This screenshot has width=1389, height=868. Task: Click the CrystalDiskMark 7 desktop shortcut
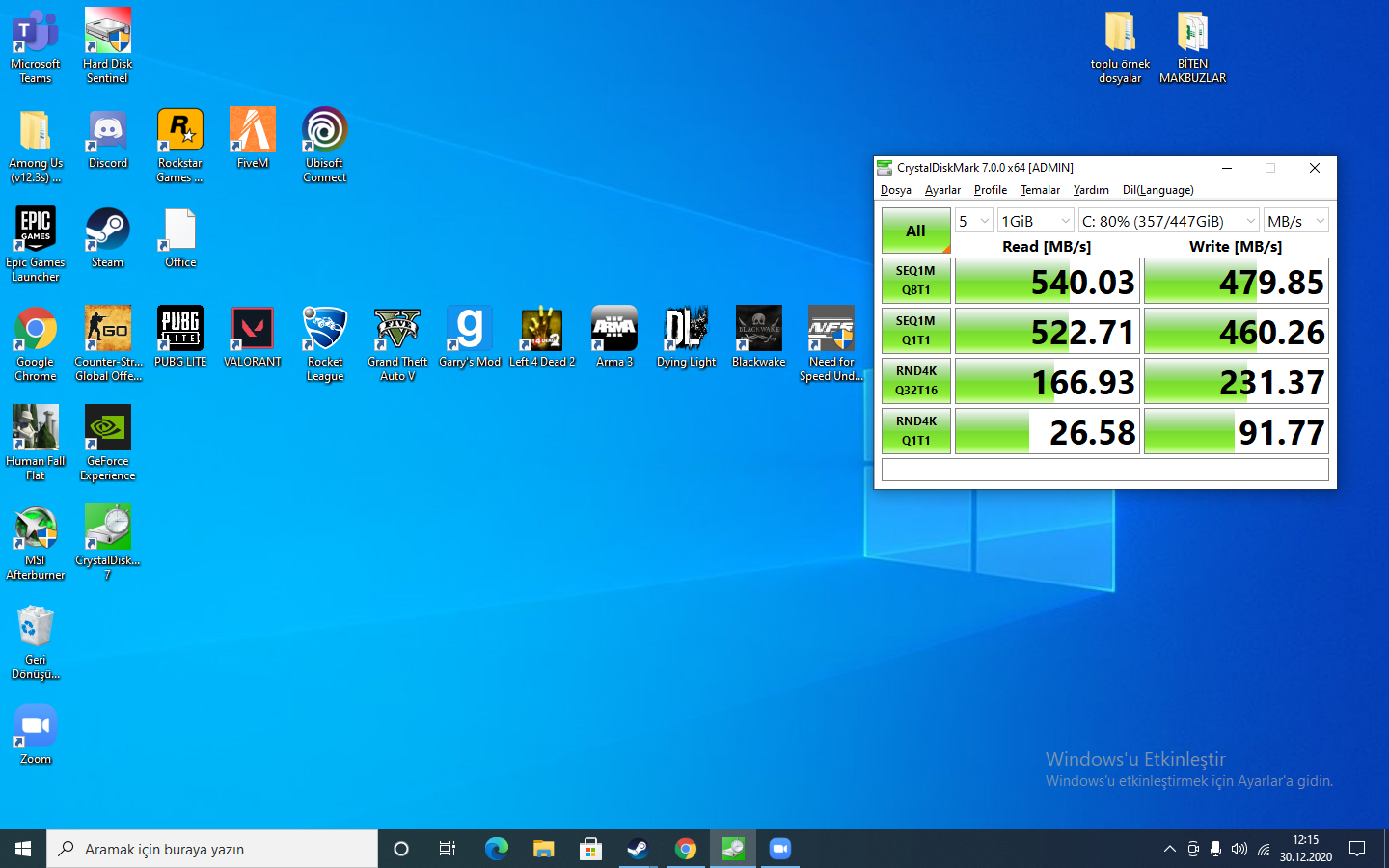108,542
